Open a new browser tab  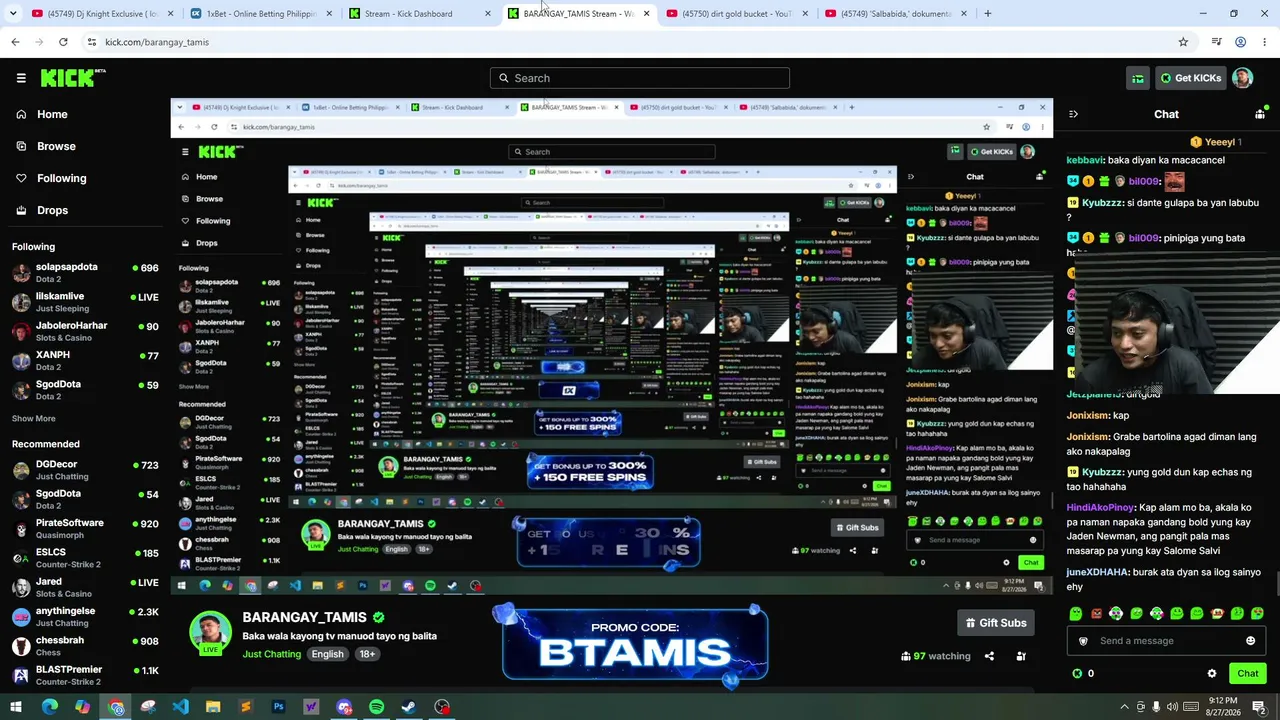[x=987, y=14]
